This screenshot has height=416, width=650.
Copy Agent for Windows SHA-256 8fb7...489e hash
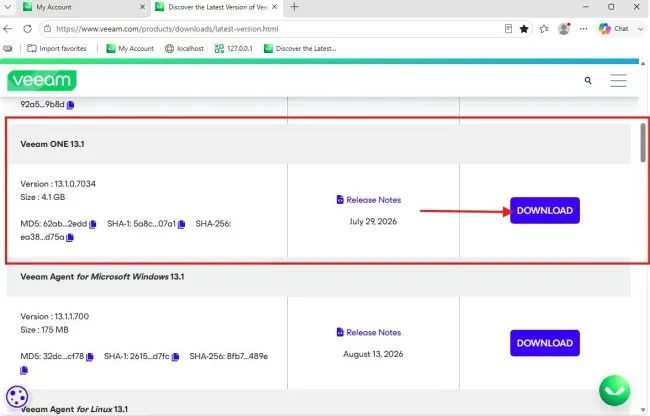[x=24, y=370]
